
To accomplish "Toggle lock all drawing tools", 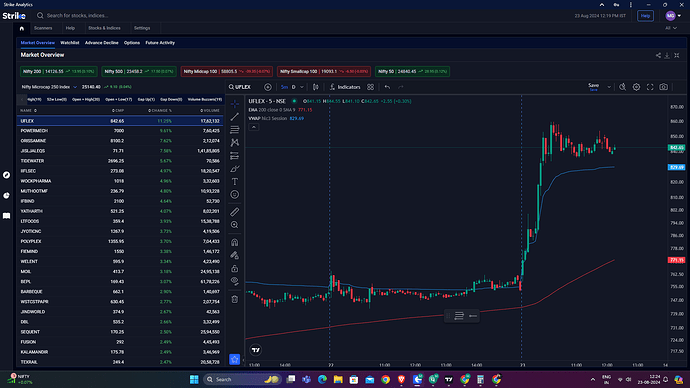I will click(x=235, y=268).
